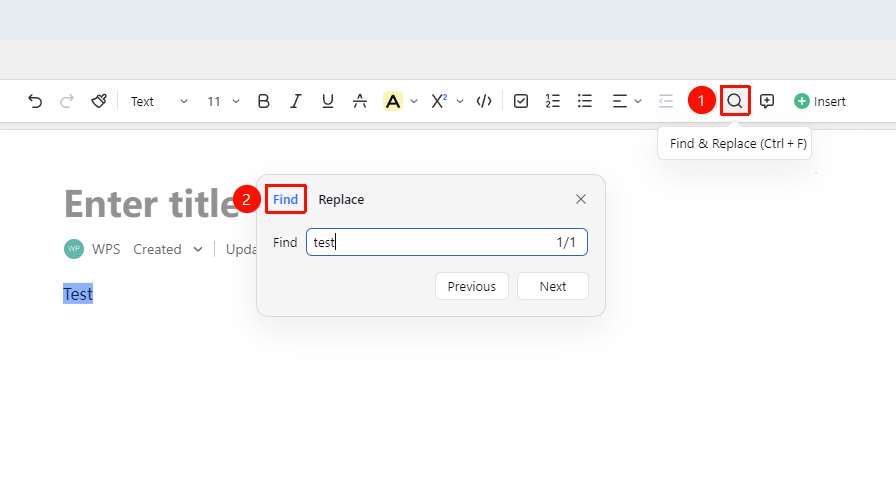Click the Enter title placeholder
Screen dimensions: 896x492
[151, 204]
